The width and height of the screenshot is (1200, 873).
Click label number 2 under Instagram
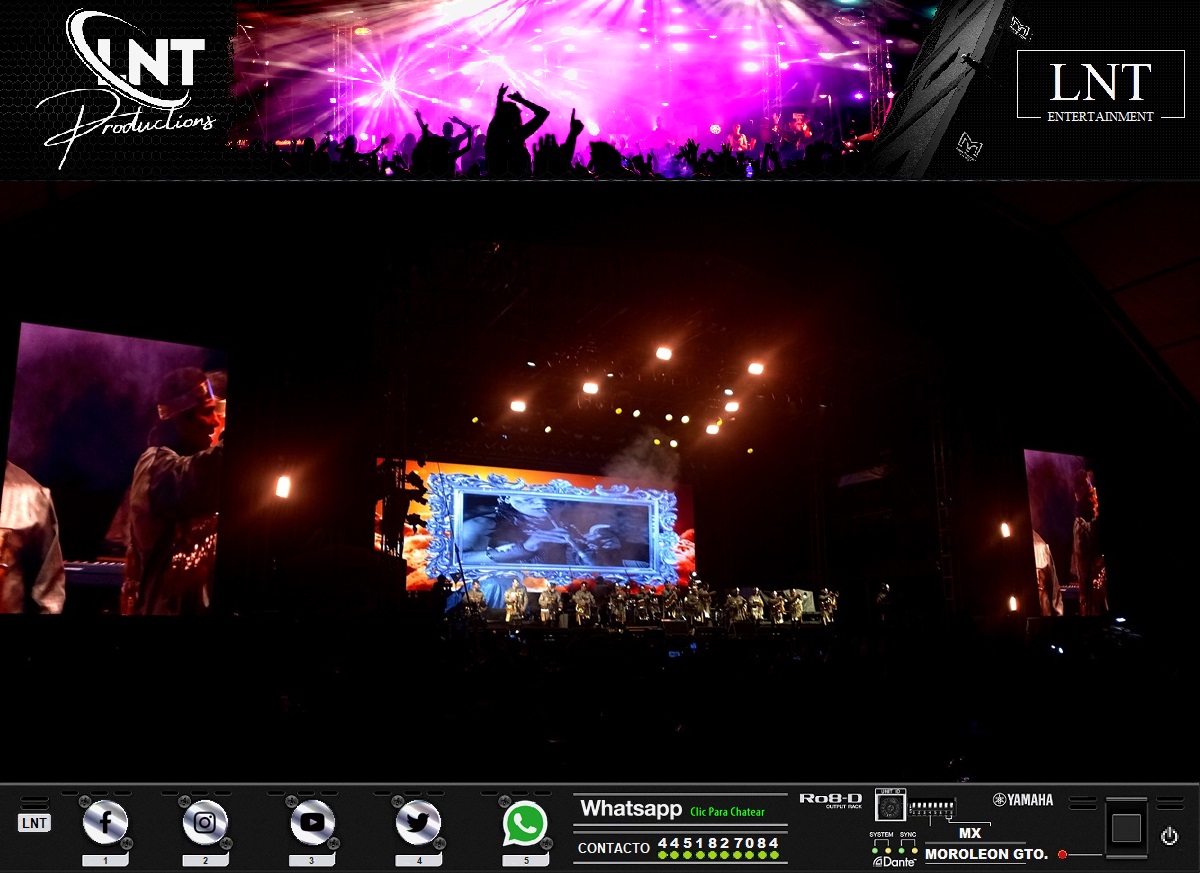click(205, 860)
